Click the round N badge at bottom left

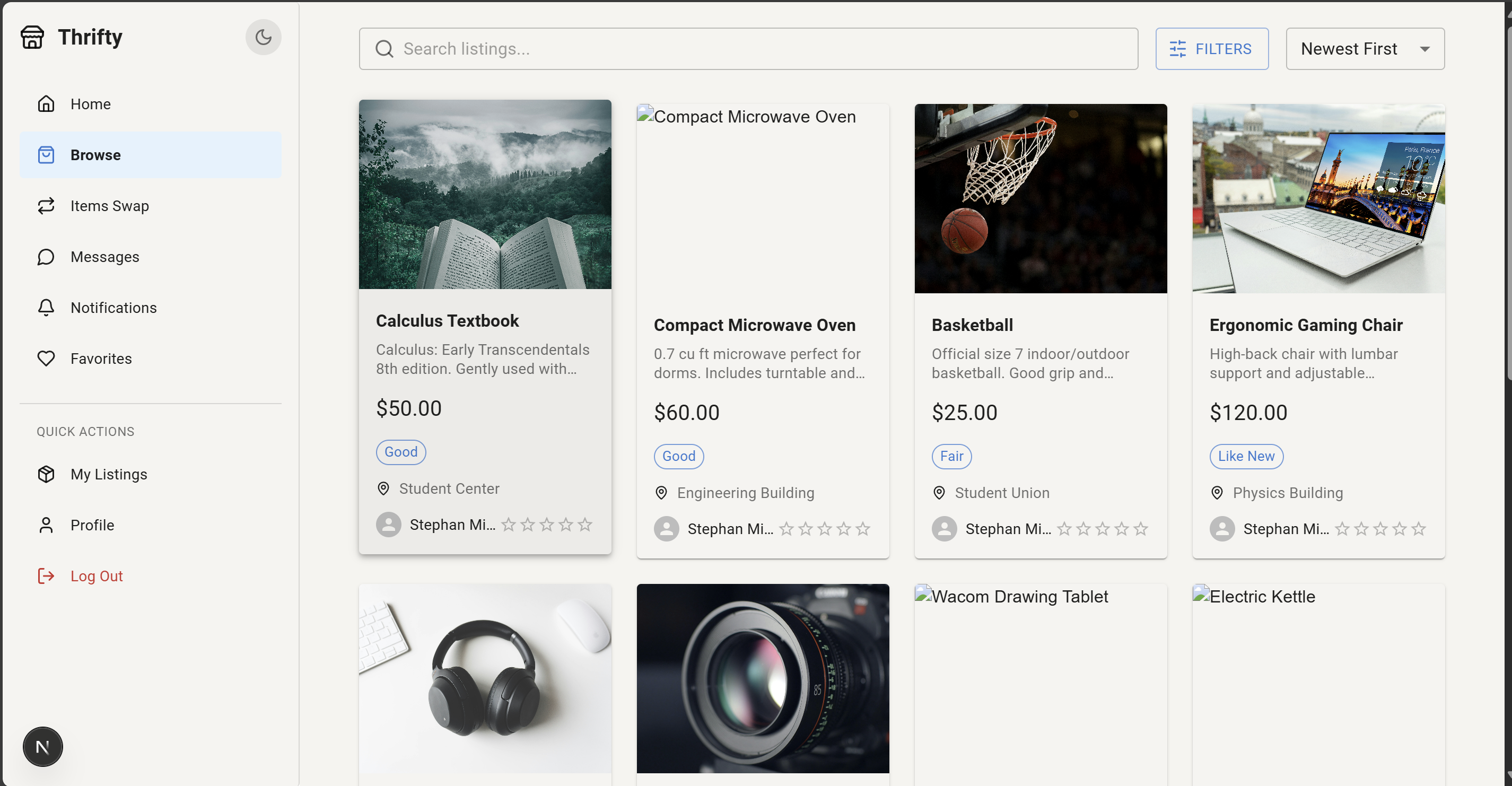[42, 747]
